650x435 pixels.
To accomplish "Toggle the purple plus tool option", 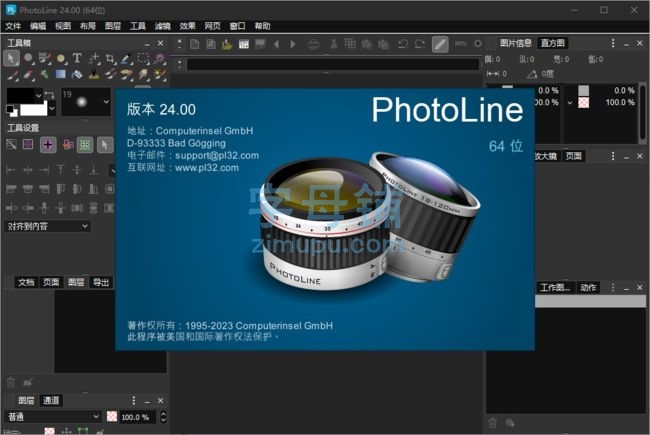I will click(48, 145).
